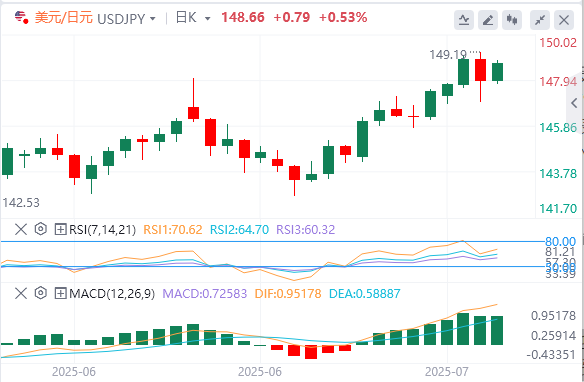
Task: Click the 149.19 high price marker
Action: click(448, 55)
